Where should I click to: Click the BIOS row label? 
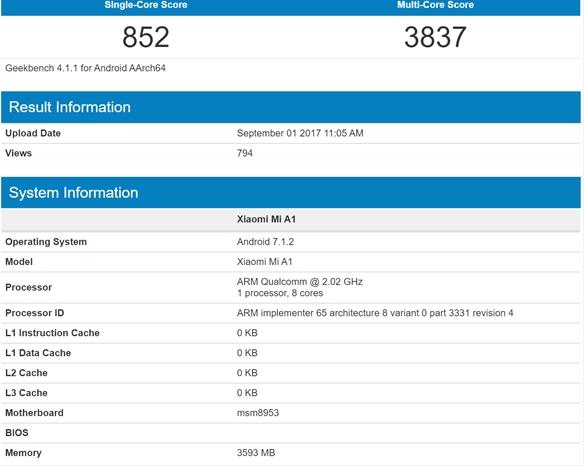tap(17, 433)
